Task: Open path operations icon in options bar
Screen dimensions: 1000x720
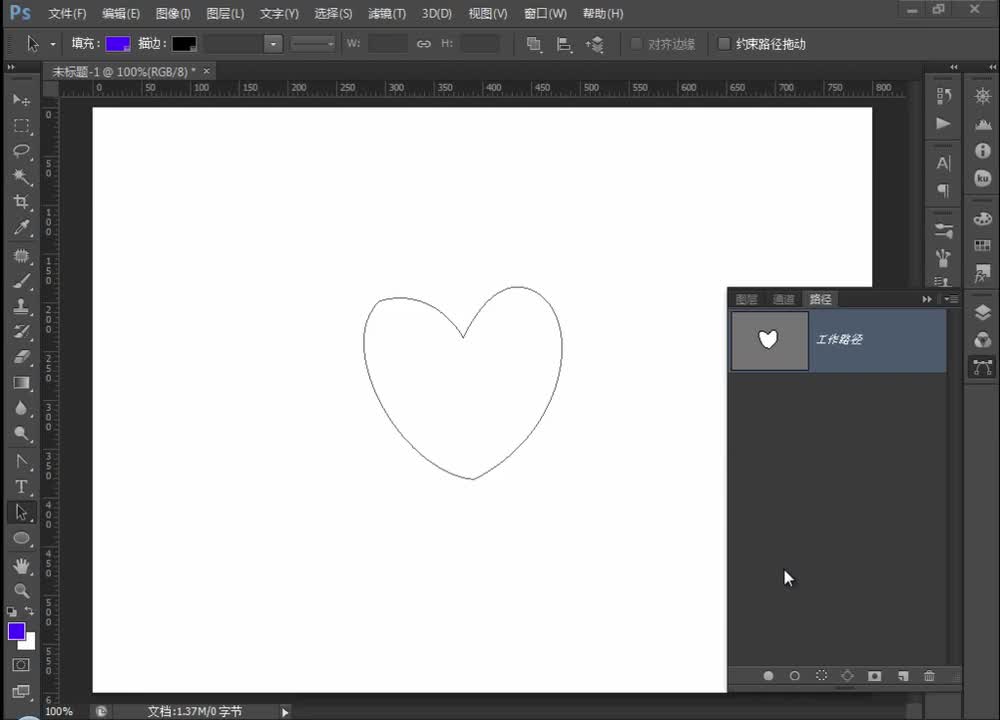Action: tap(534, 44)
